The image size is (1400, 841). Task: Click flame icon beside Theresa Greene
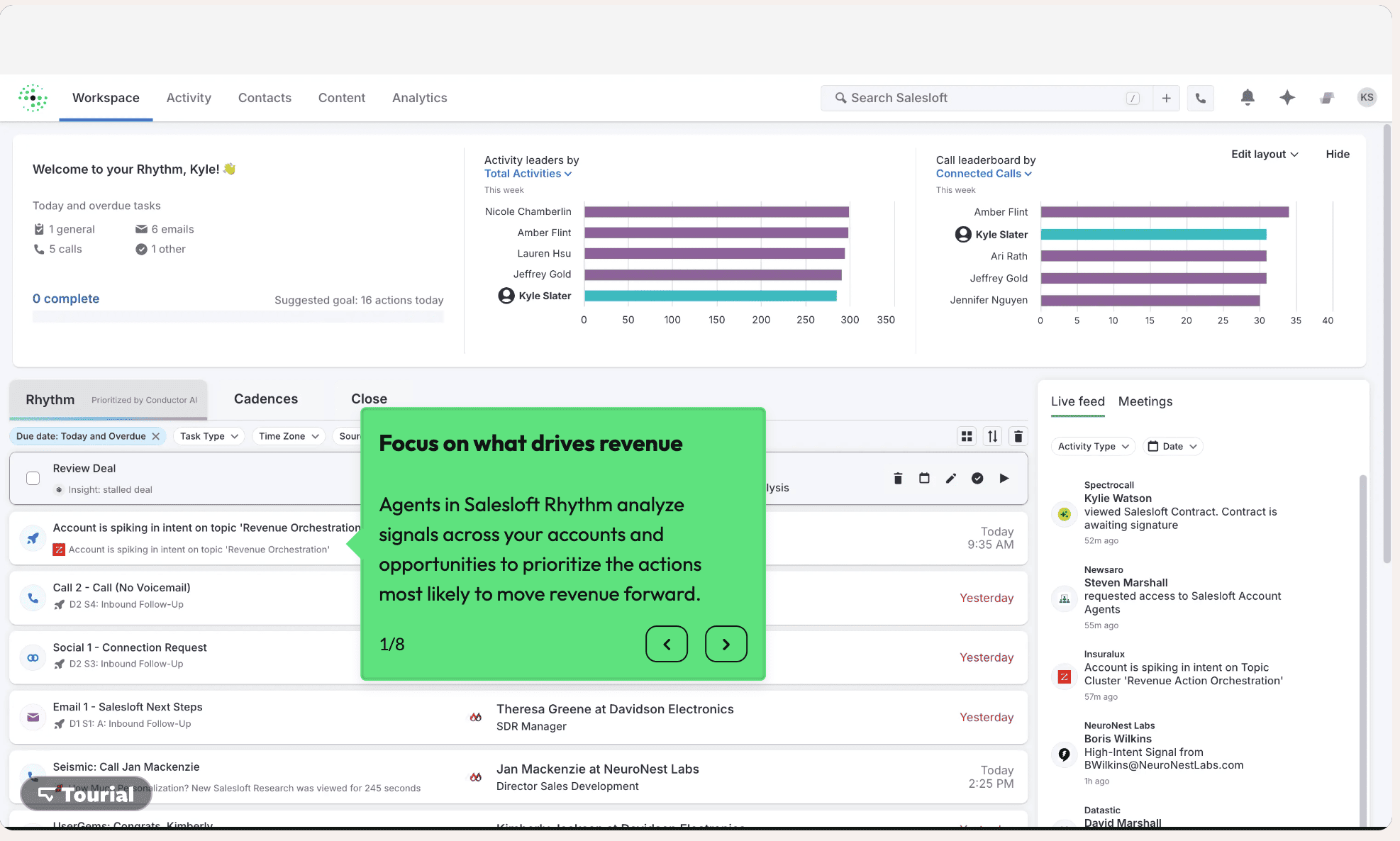(476, 717)
